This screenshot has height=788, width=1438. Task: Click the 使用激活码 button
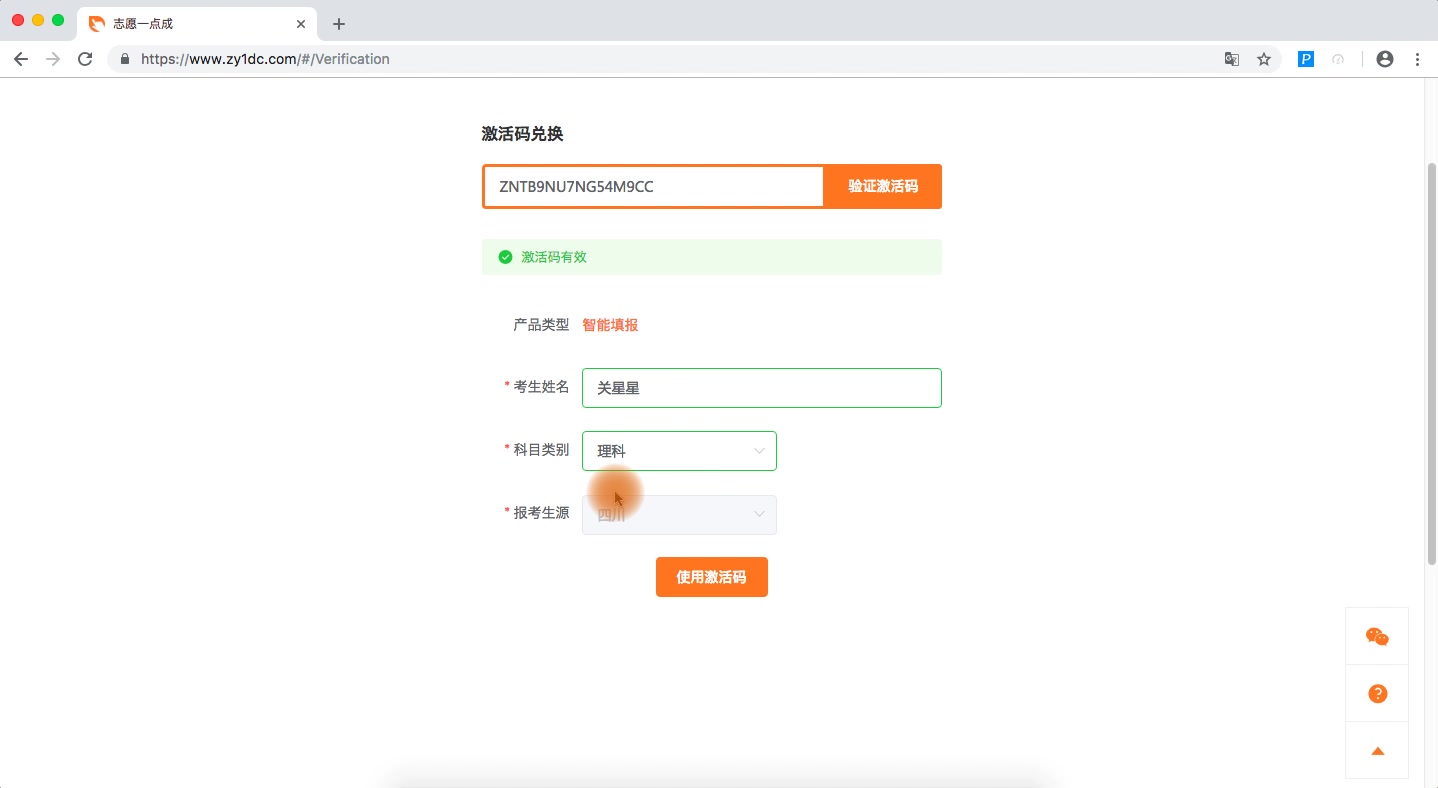point(712,577)
